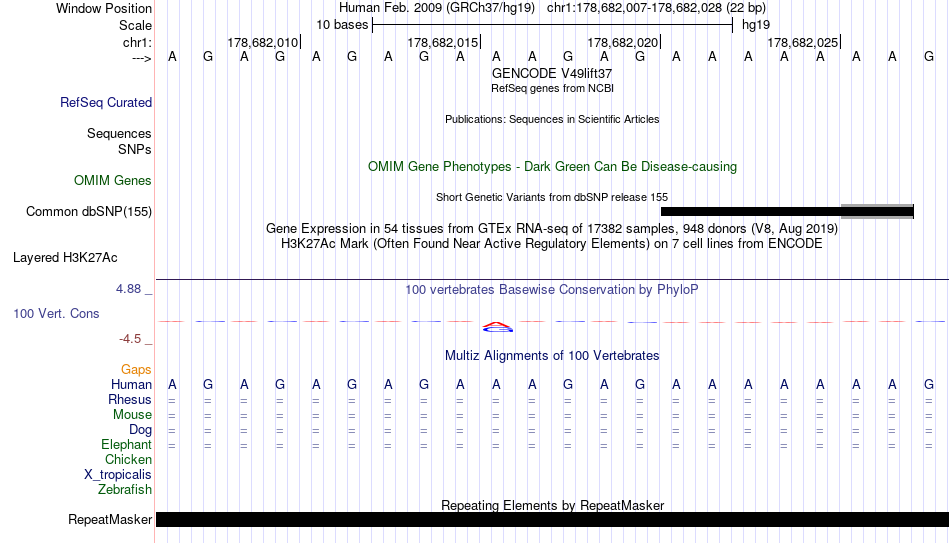Click the -4.5 PhyloP lower value

click(130, 339)
